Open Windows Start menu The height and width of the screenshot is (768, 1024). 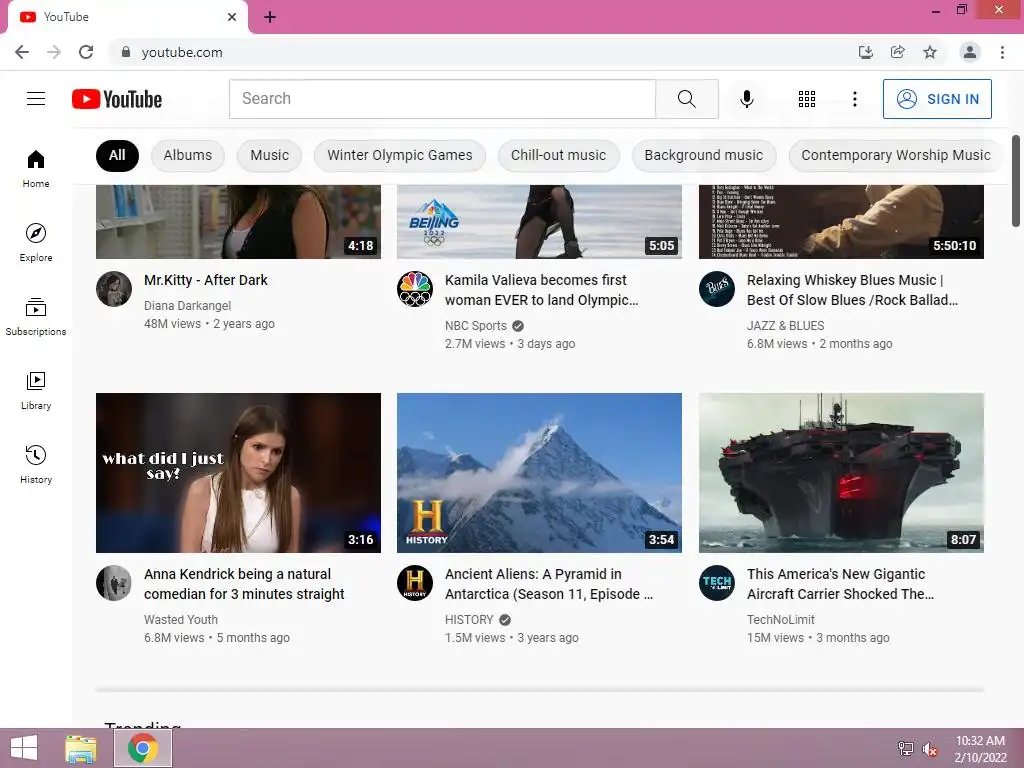pyautogui.click(x=24, y=748)
